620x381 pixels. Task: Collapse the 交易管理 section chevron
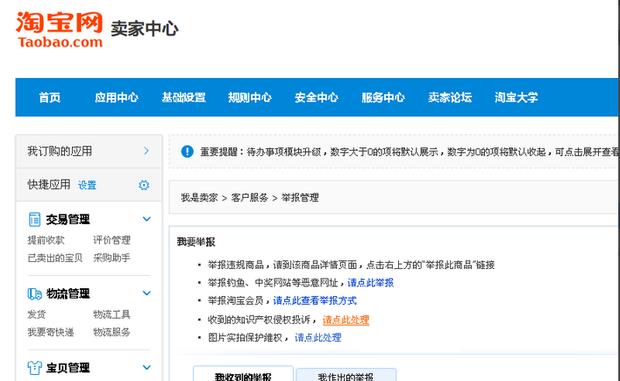click(147, 219)
